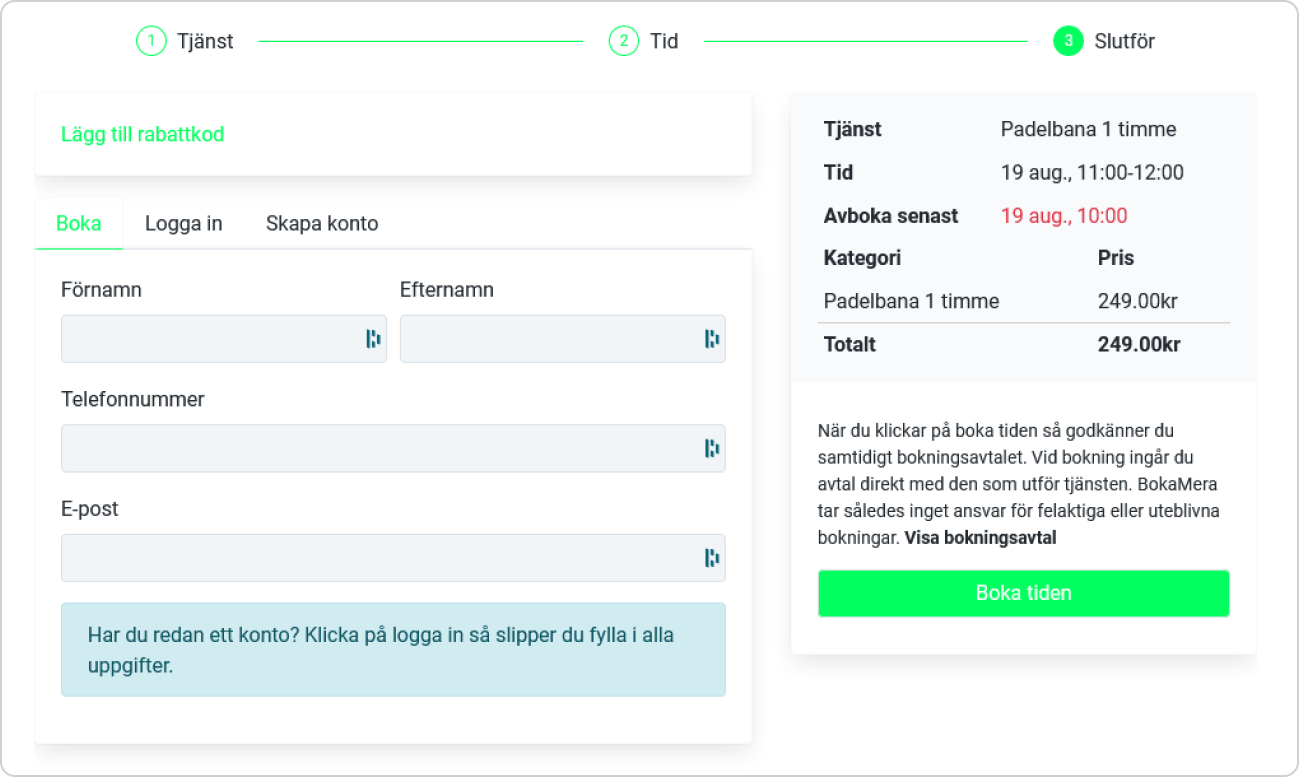Switch to the Logga in tab

[184, 223]
